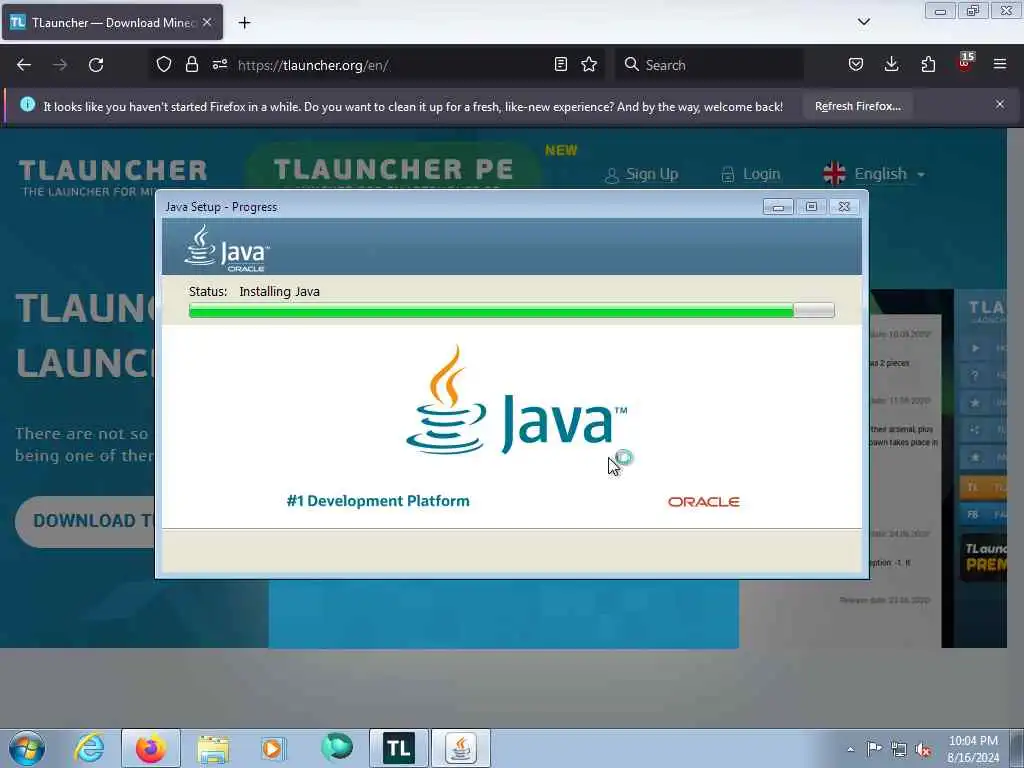1024x768 pixels.
Task: Click the Sign Up link
Action: click(641, 174)
